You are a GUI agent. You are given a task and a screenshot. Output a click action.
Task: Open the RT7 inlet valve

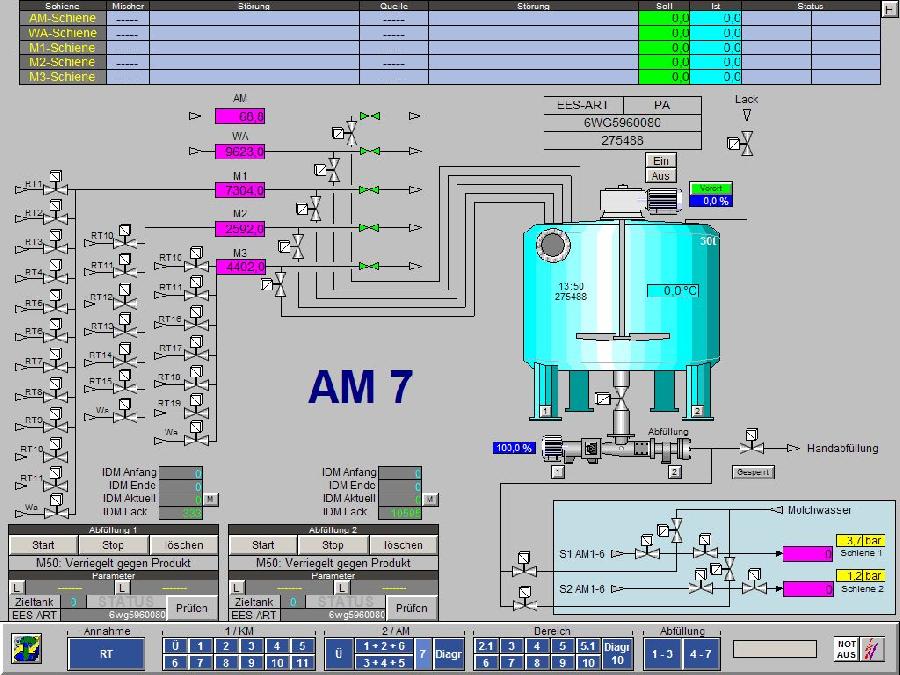pyautogui.click(x=56, y=361)
